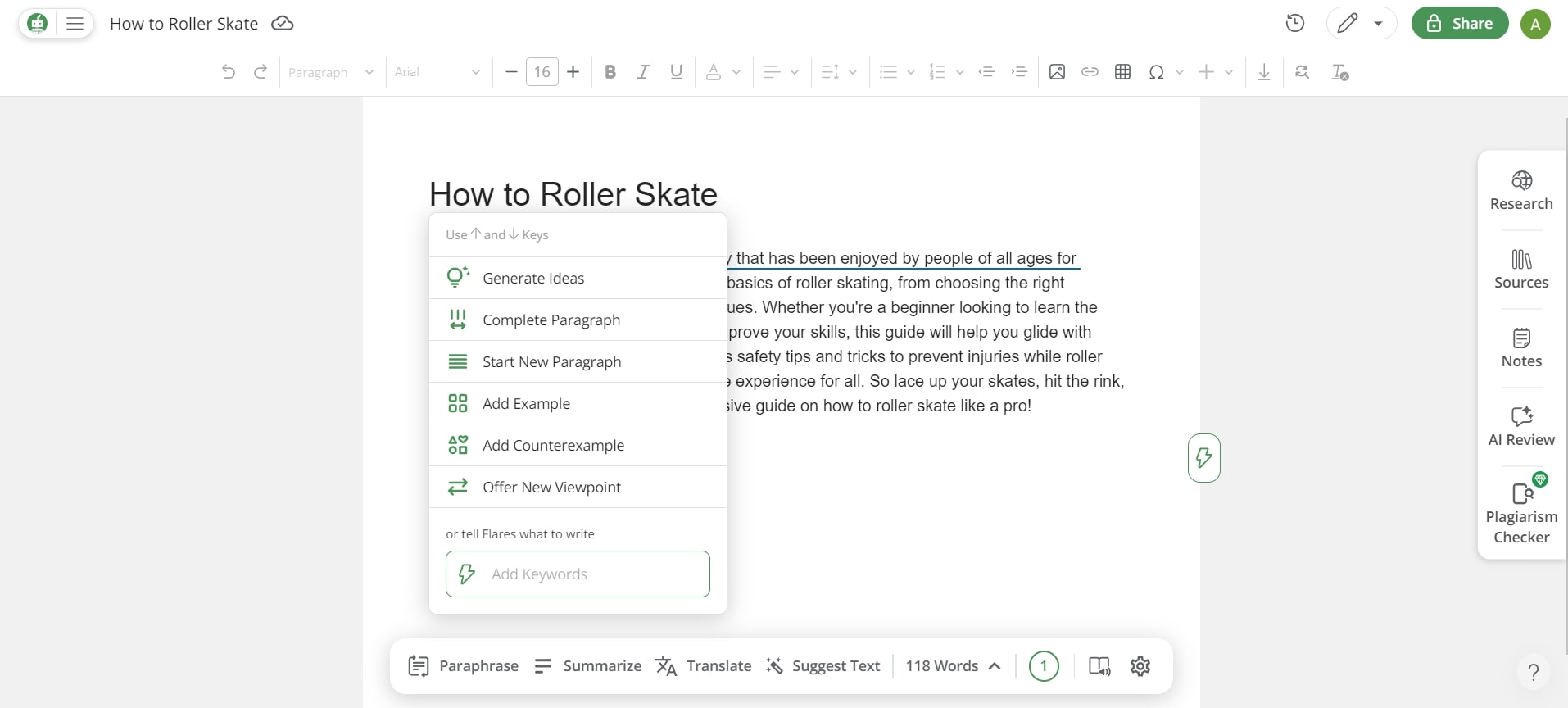Open the Arial font dropdown
The image size is (1568, 708).
(437, 72)
